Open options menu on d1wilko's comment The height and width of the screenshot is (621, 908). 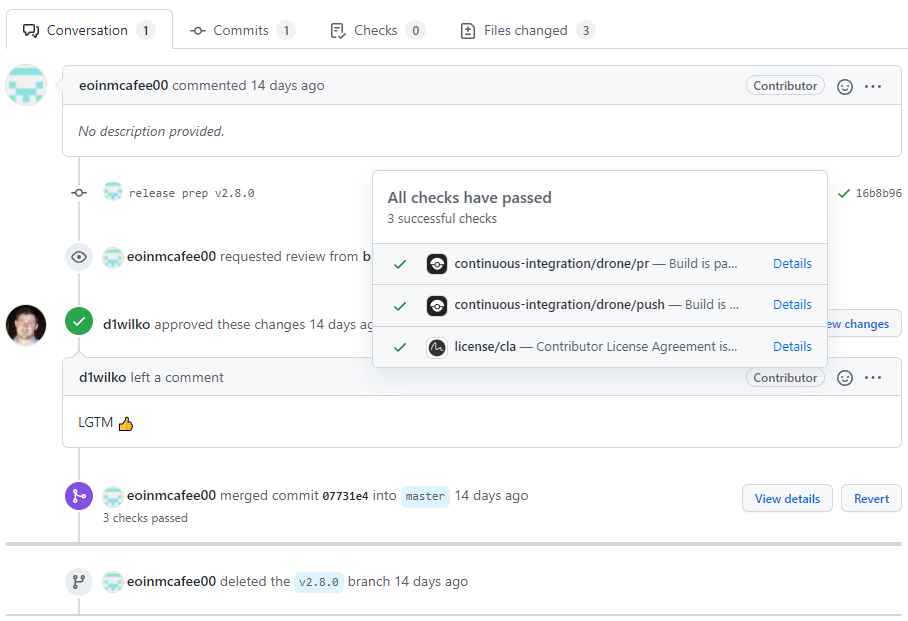tap(873, 378)
